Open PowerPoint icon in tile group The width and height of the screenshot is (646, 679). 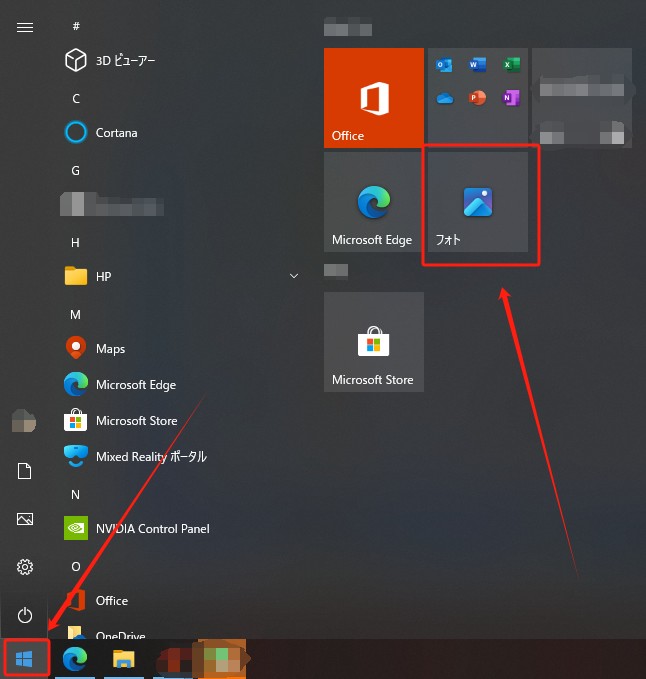tap(478, 98)
